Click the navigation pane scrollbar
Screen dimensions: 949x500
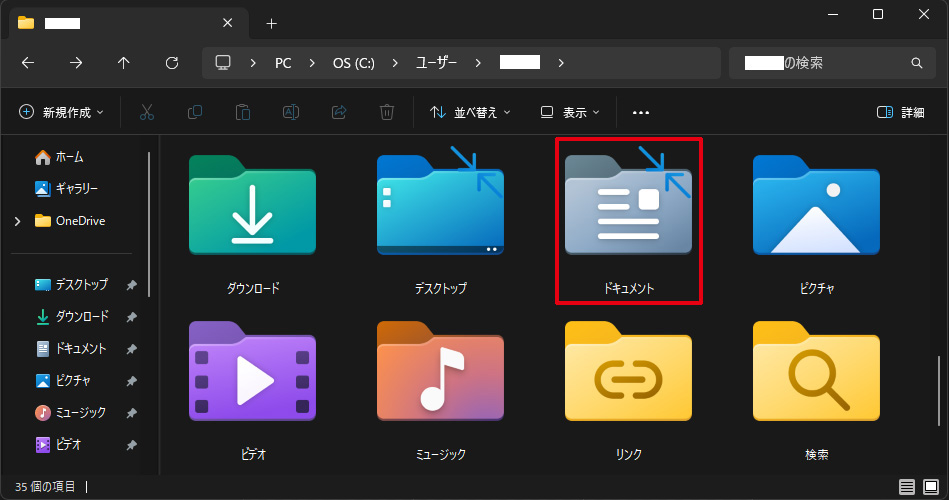[149, 224]
